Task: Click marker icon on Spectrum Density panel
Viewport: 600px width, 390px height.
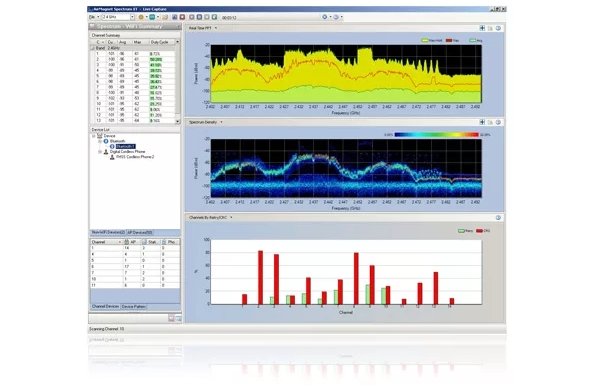Action: (482, 122)
